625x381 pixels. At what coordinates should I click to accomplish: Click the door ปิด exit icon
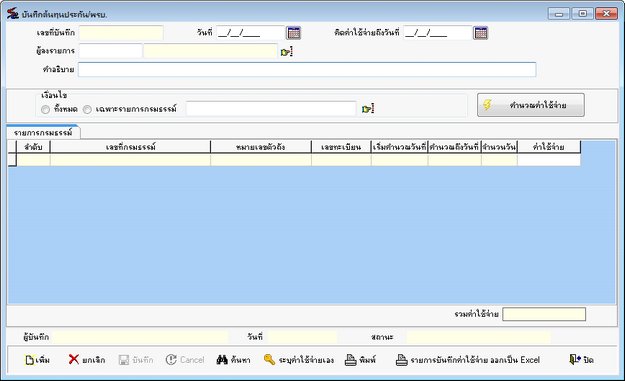tap(575, 359)
